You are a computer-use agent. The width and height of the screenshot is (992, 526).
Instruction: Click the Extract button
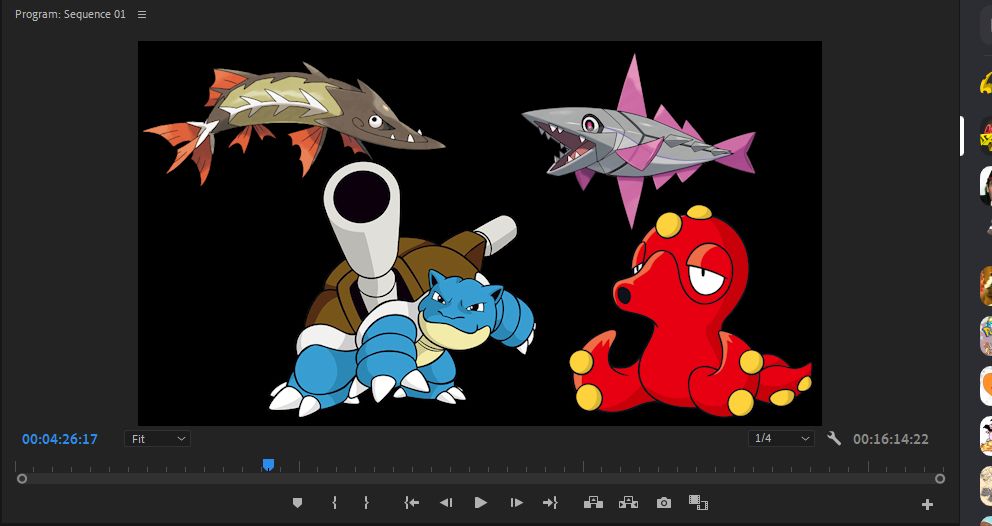tap(628, 503)
